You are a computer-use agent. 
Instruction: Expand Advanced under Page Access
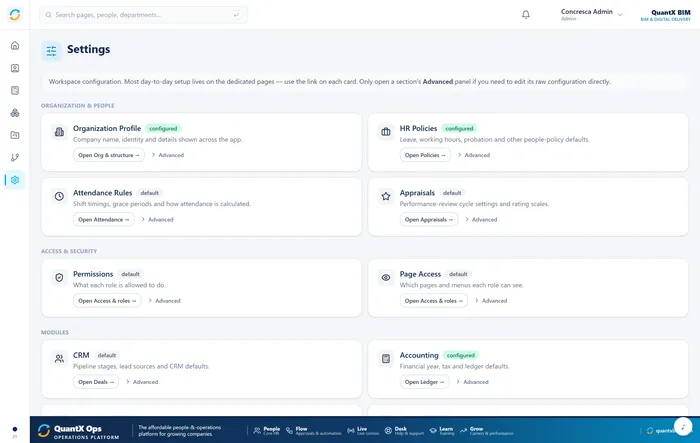pos(491,301)
